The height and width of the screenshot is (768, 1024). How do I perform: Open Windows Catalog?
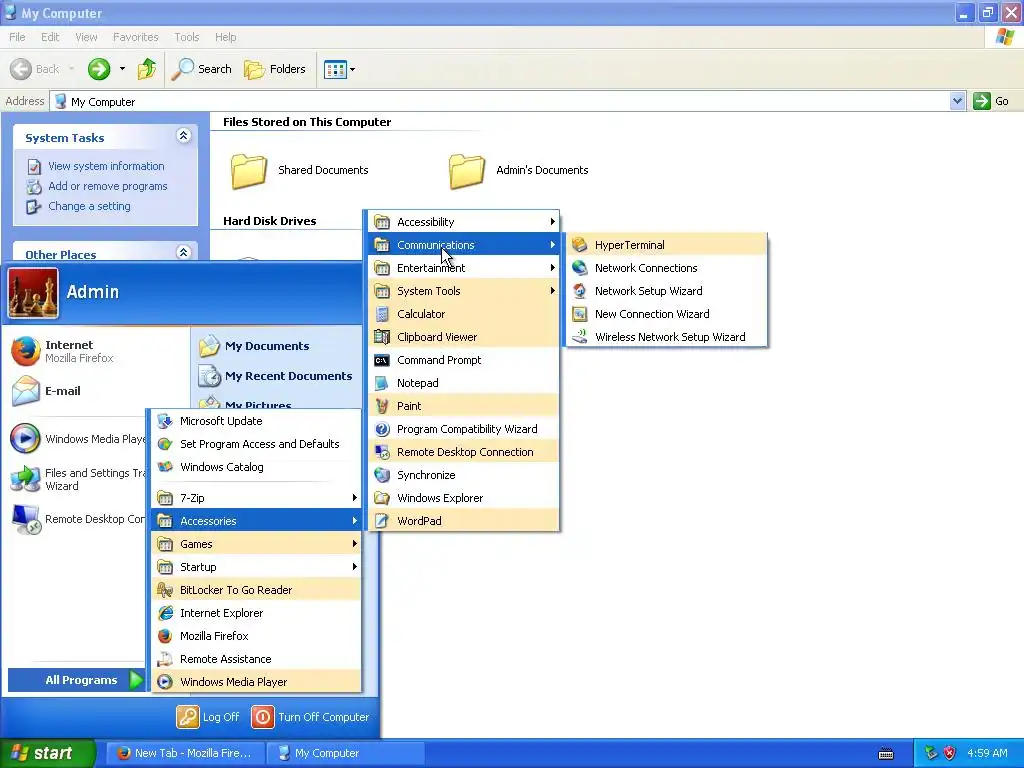click(x=256, y=467)
